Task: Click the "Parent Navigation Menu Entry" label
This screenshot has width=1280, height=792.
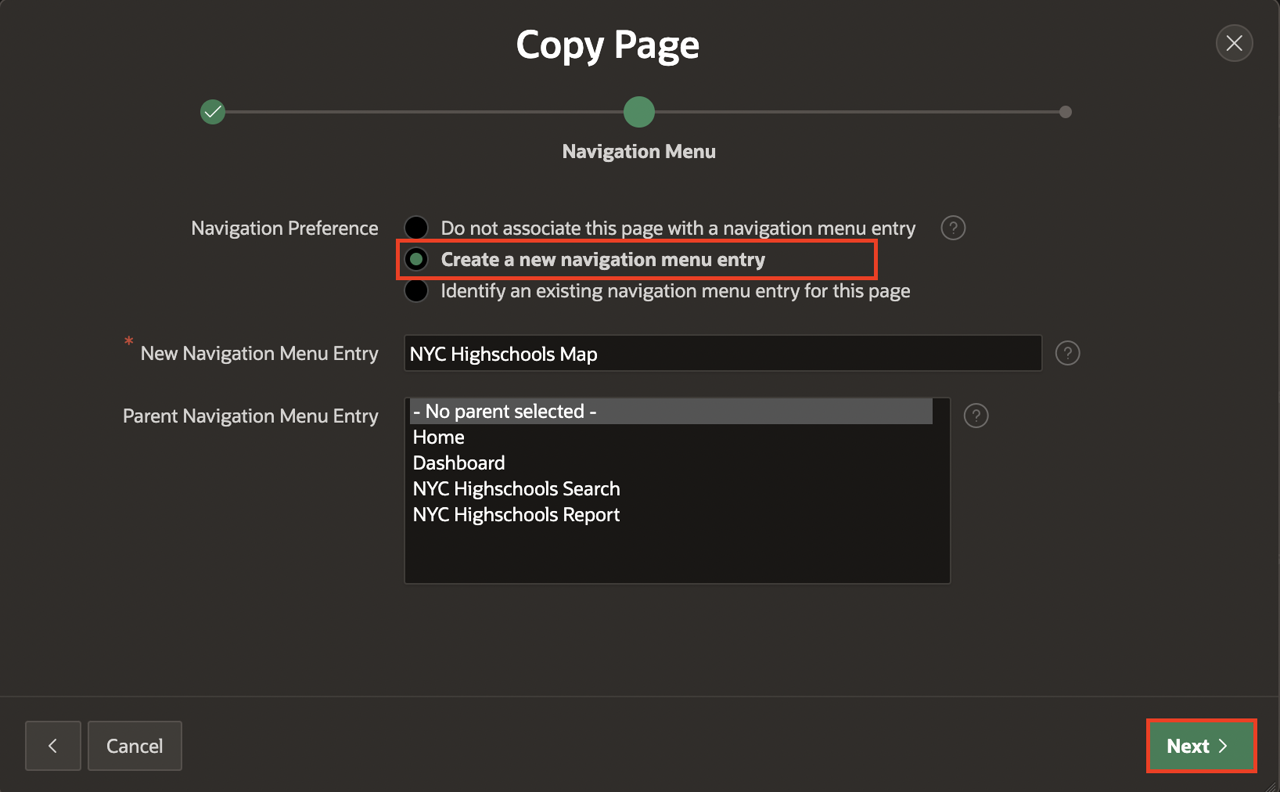Action: pos(250,416)
